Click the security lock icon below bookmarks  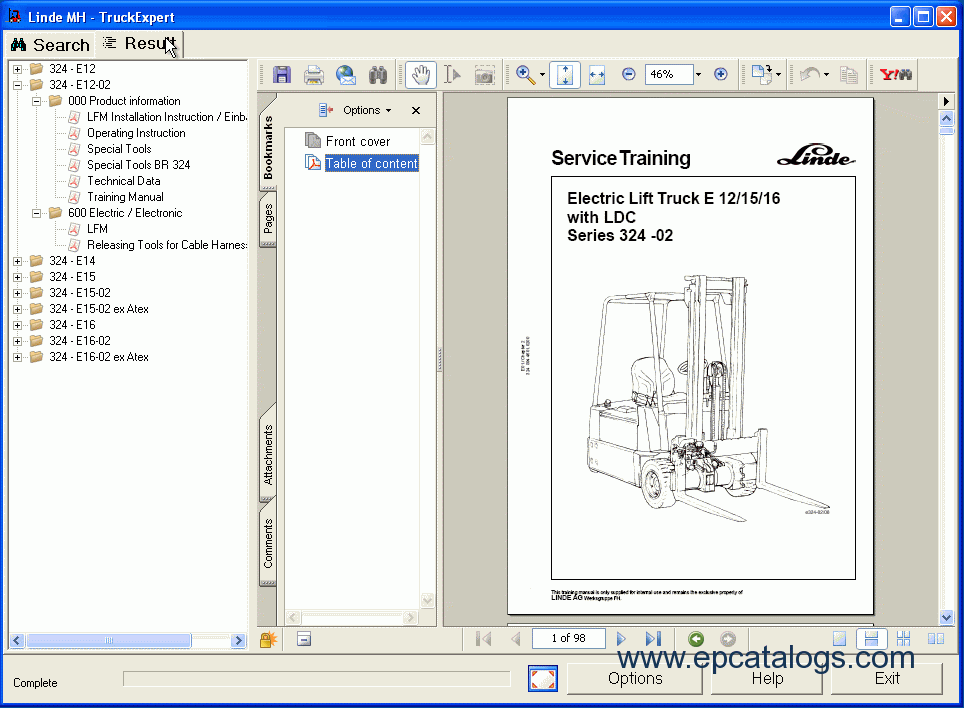click(x=268, y=640)
